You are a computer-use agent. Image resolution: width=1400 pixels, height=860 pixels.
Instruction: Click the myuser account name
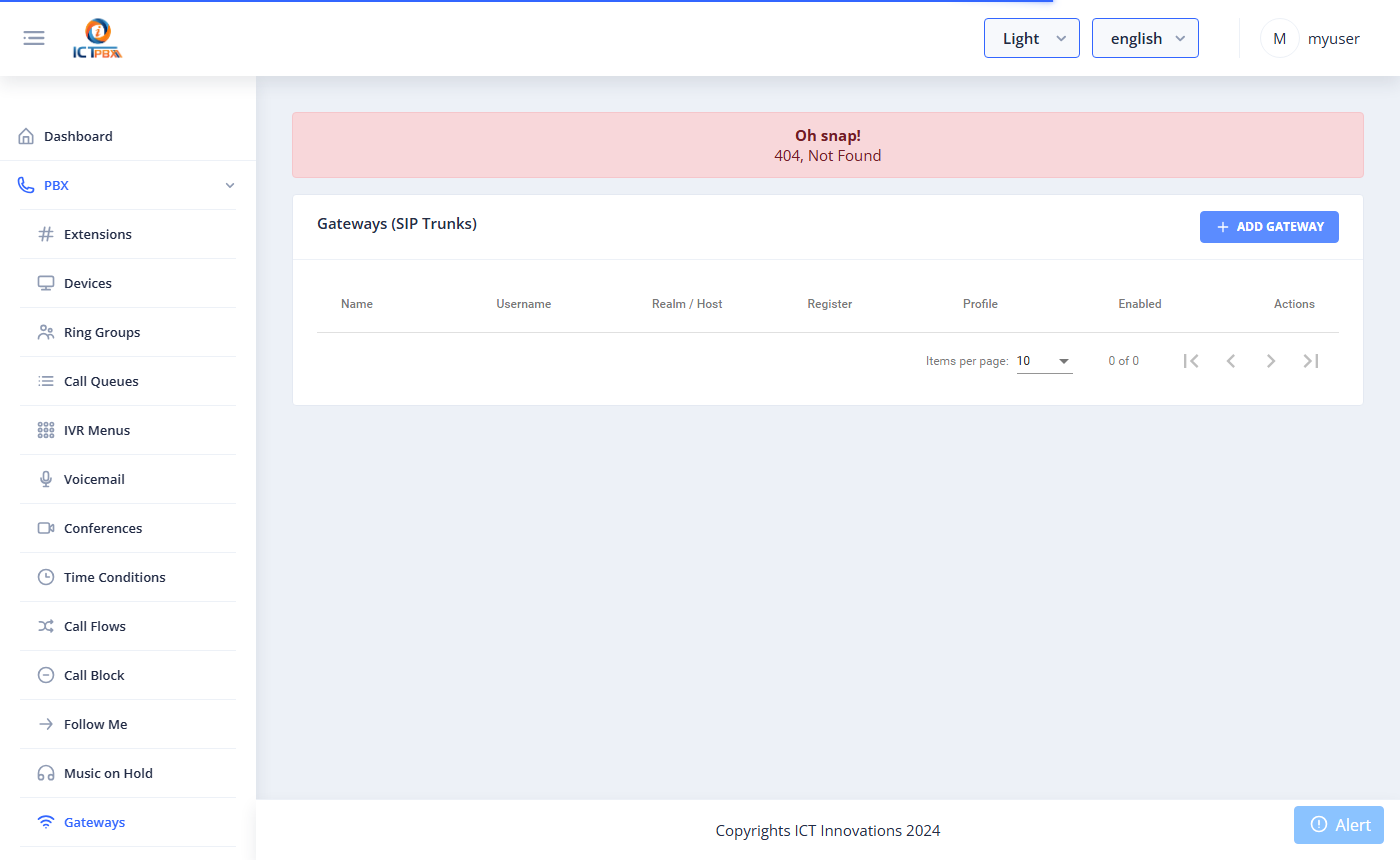point(1334,39)
